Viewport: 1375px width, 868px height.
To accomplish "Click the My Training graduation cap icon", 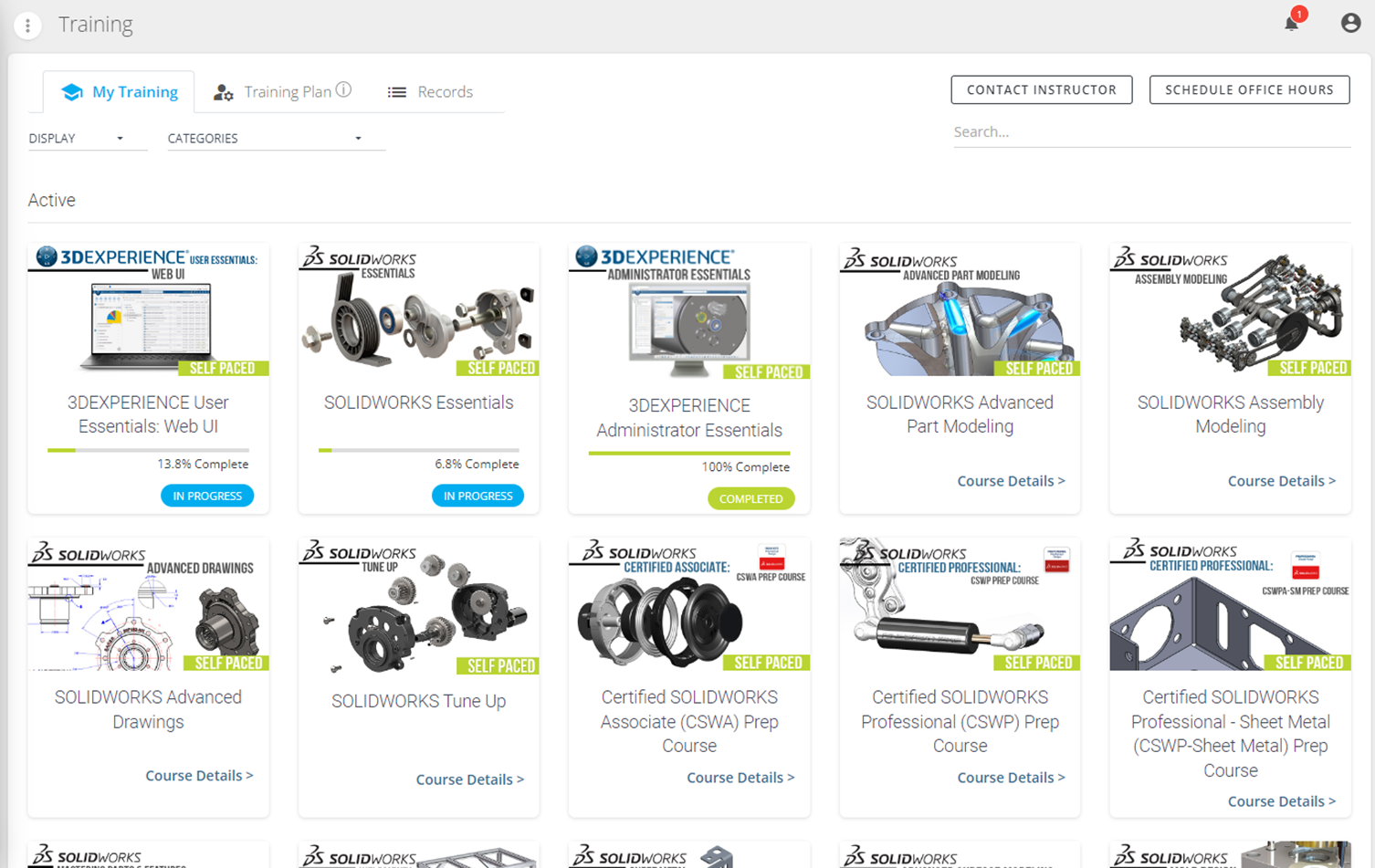I will [x=72, y=91].
